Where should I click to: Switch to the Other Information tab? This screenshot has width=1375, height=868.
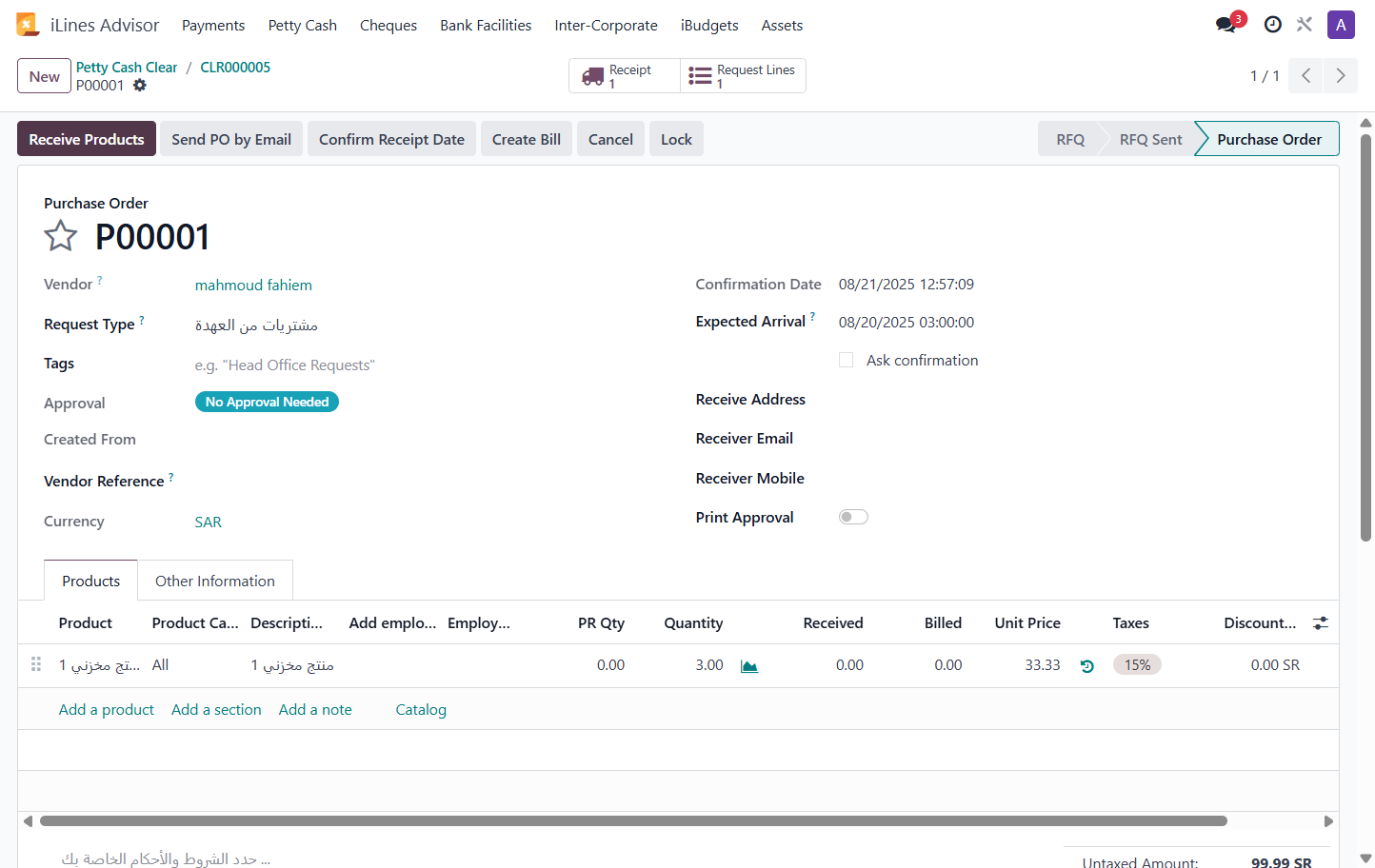coord(215,581)
